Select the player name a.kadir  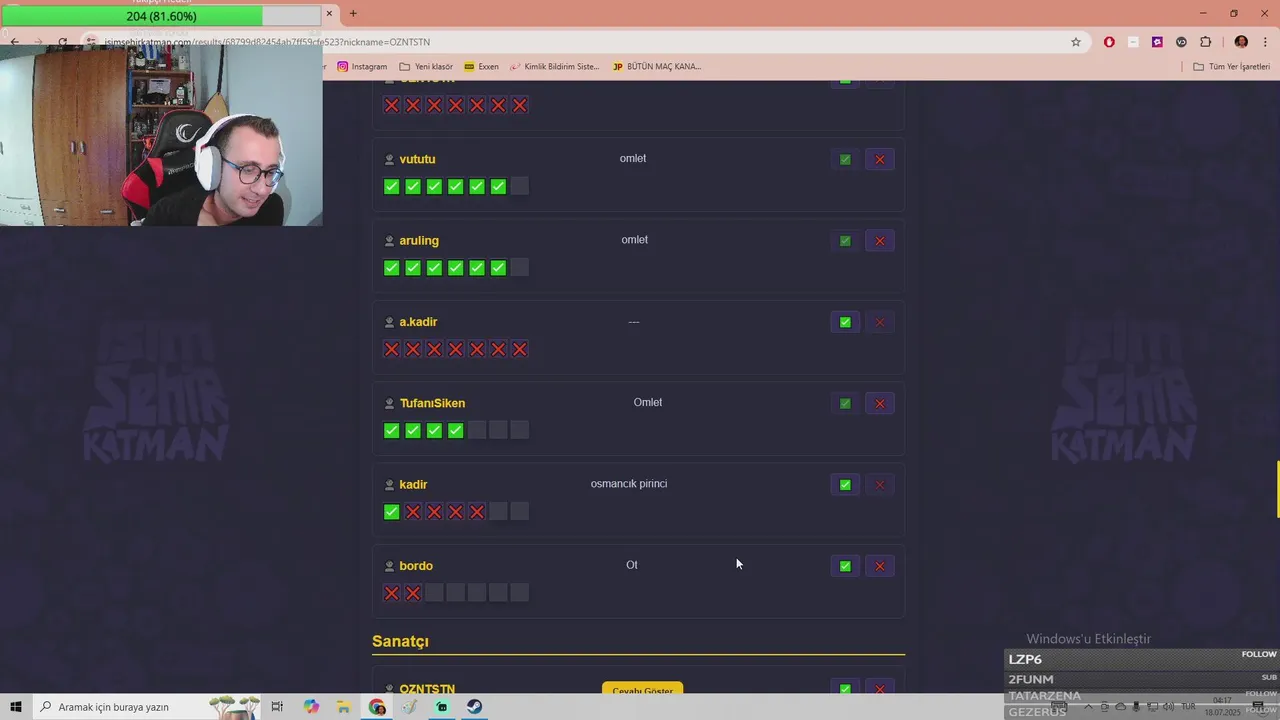click(418, 322)
